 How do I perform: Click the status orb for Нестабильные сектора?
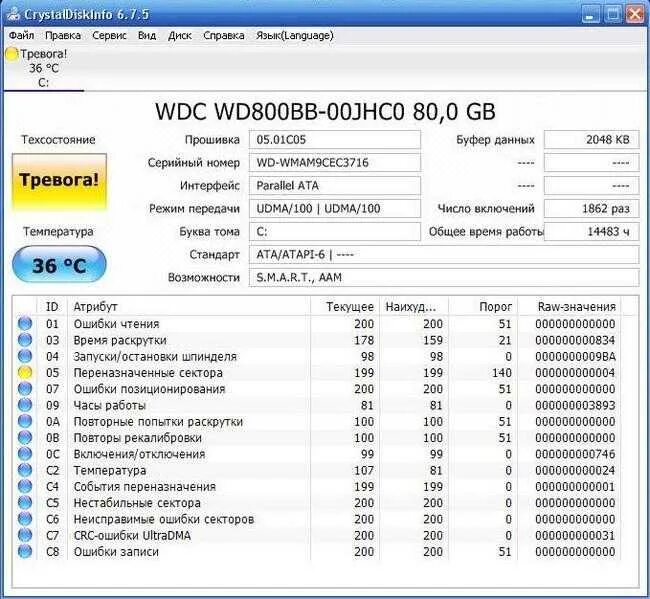[25, 503]
